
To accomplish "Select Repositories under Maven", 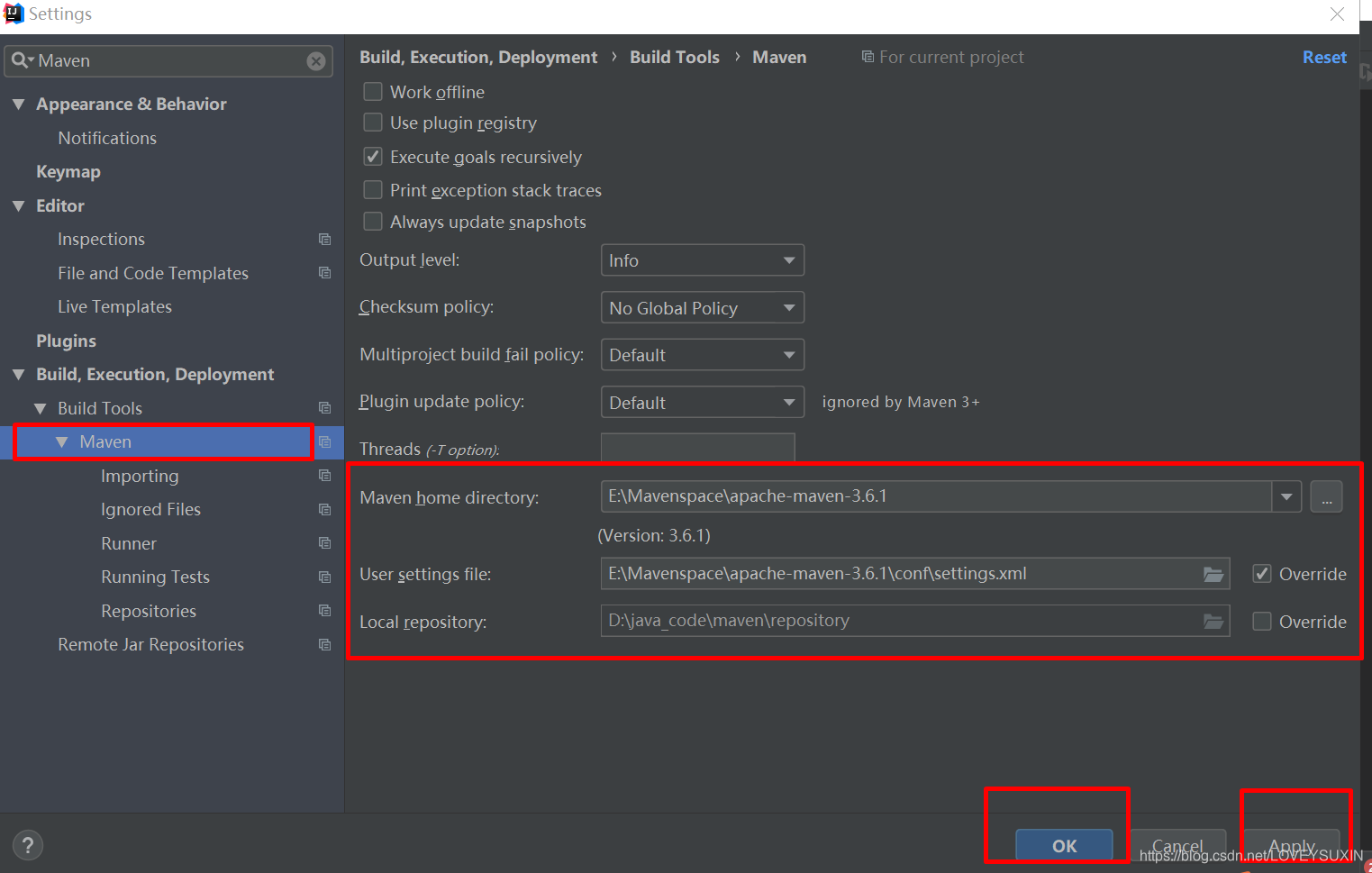I will [x=149, y=611].
